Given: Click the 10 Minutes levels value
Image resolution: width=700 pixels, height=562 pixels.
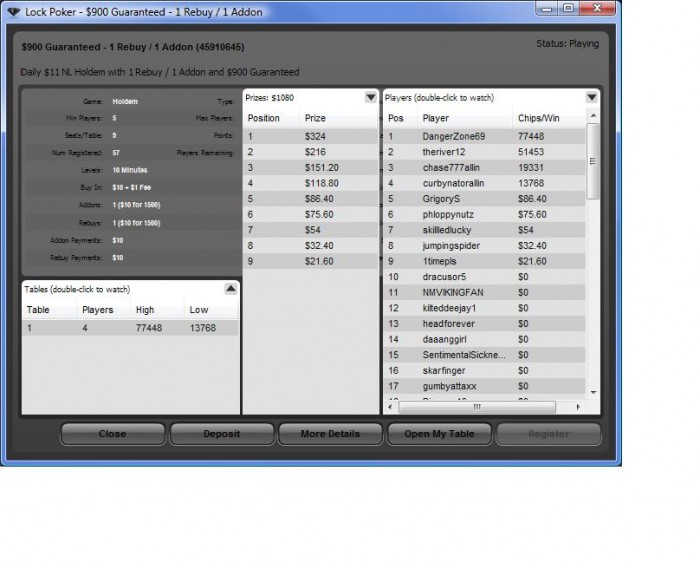Looking at the screenshot, I should tap(130, 170).
